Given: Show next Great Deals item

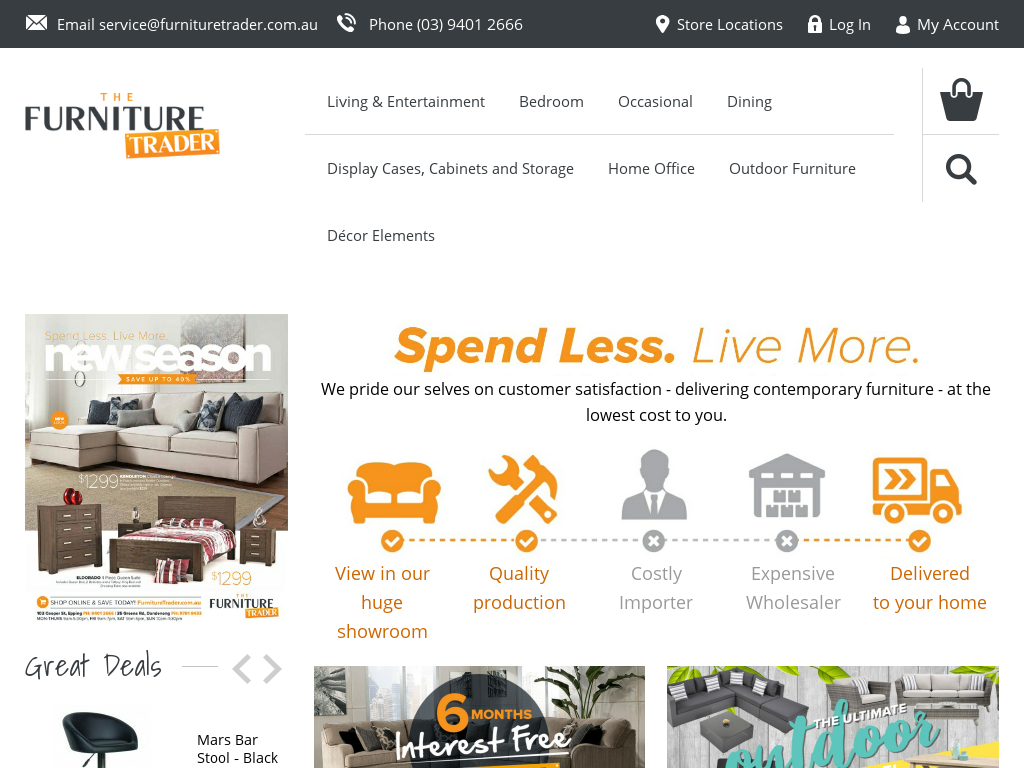Looking at the screenshot, I should click(272, 669).
